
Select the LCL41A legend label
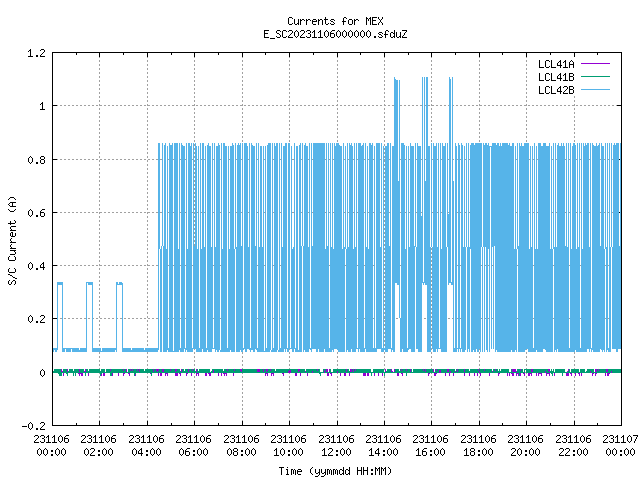(556, 64)
